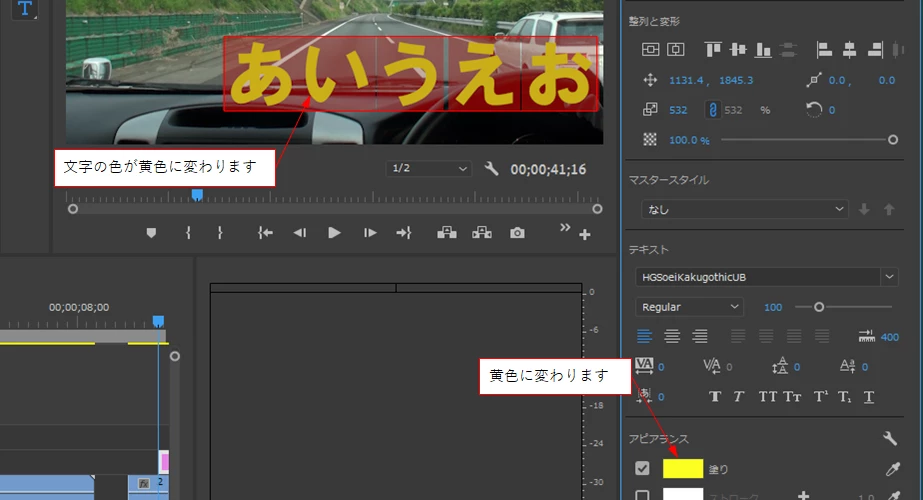Click the program monitor playhead marker
The height and width of the screenshot is (500, 923).
[x=197, y=195]
